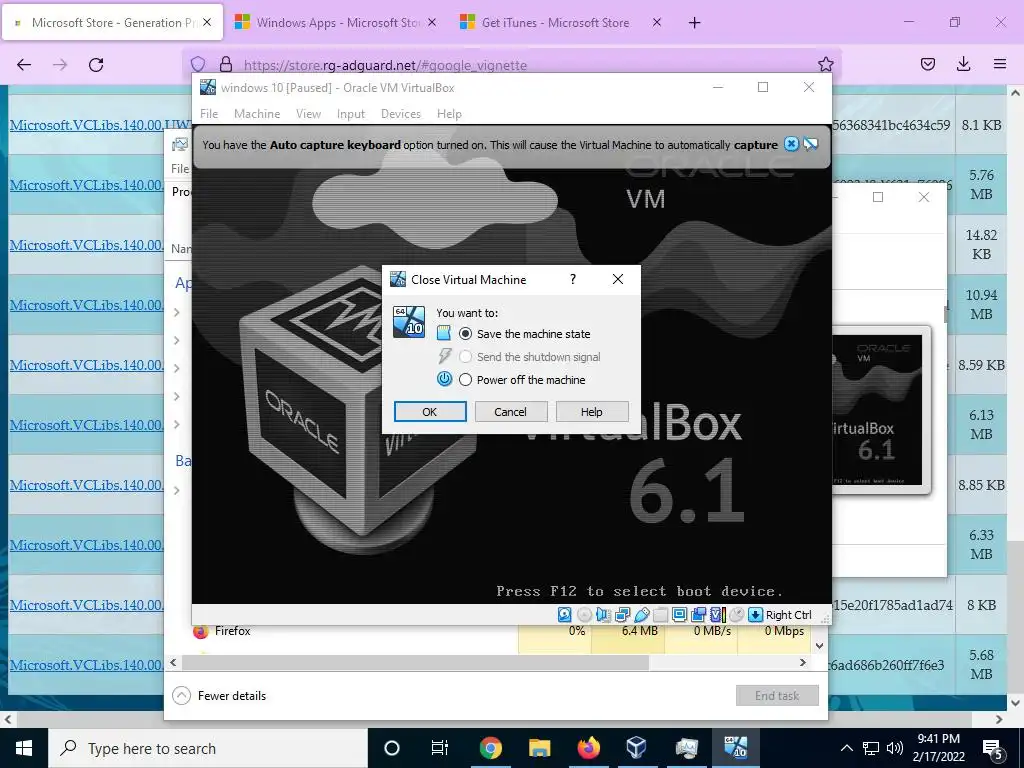1024x768 pixels.
Task: Click the CPU virtualization V icon in status bar
Action: 718,615
